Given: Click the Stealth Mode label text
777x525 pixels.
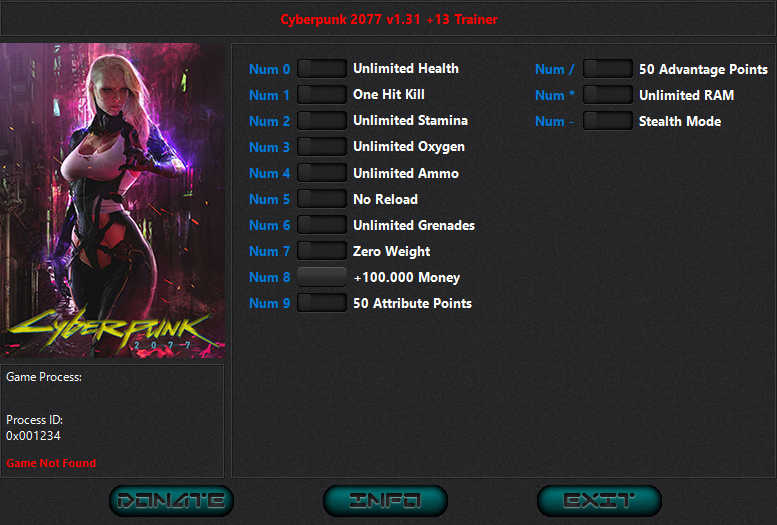Looking at the screenshot, I should (680, 121).
